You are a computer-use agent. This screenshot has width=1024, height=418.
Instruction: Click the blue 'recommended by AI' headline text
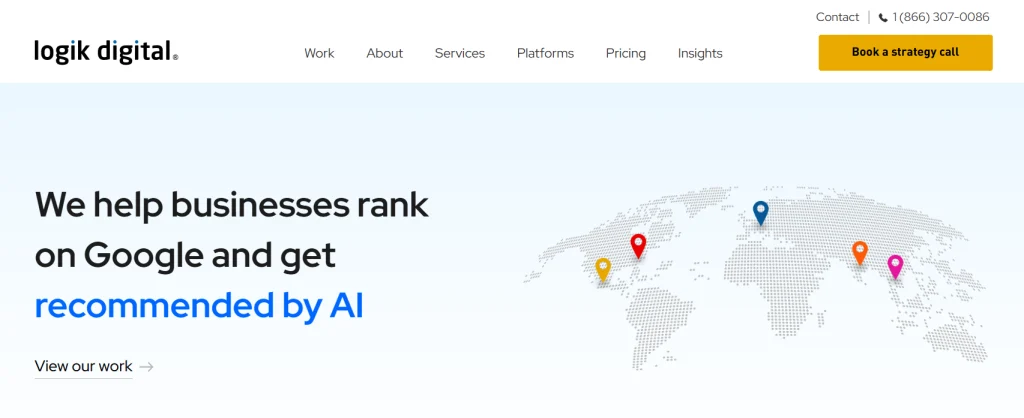pyautogui.click(x=199, y=305)
